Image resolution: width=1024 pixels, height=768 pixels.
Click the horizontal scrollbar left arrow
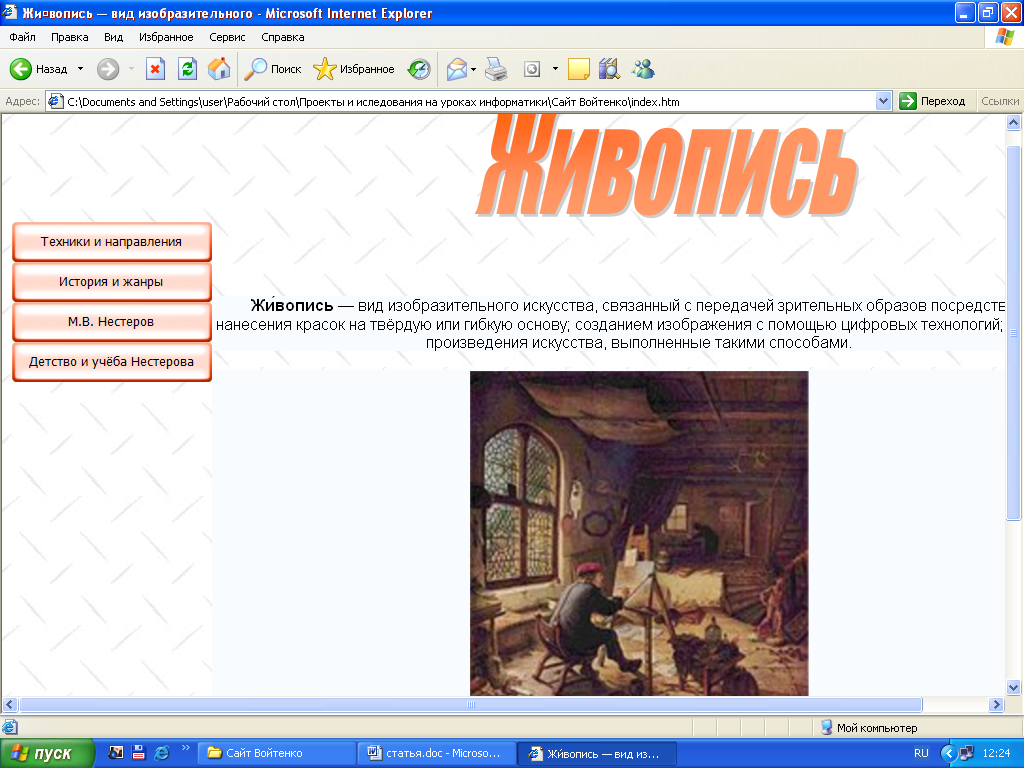tap(10, 705)
